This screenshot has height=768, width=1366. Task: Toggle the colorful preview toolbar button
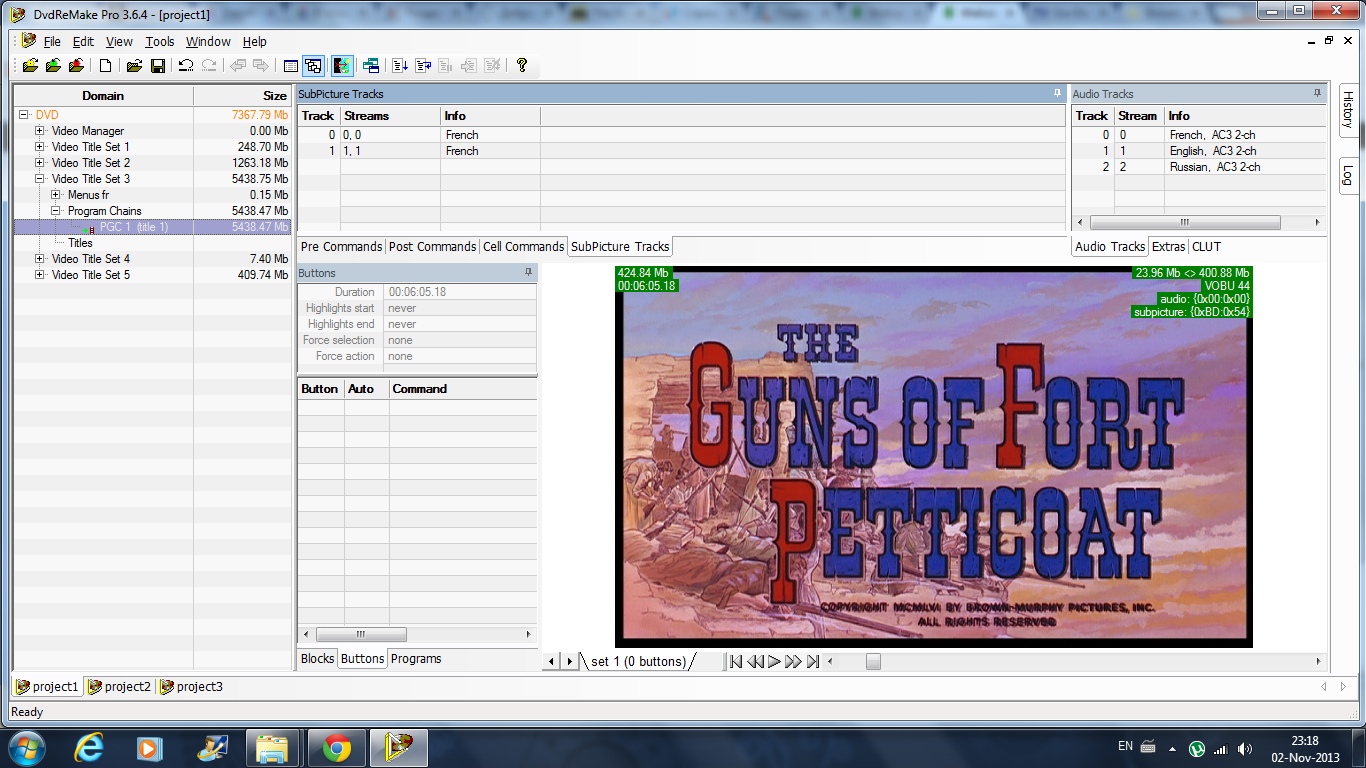(342, 66)
